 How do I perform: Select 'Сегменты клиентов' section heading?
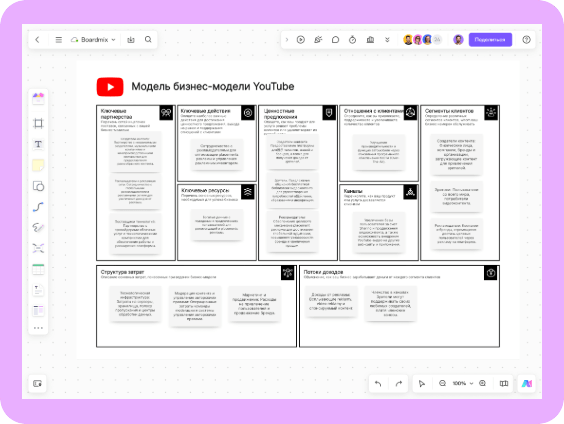pos(449,111)
